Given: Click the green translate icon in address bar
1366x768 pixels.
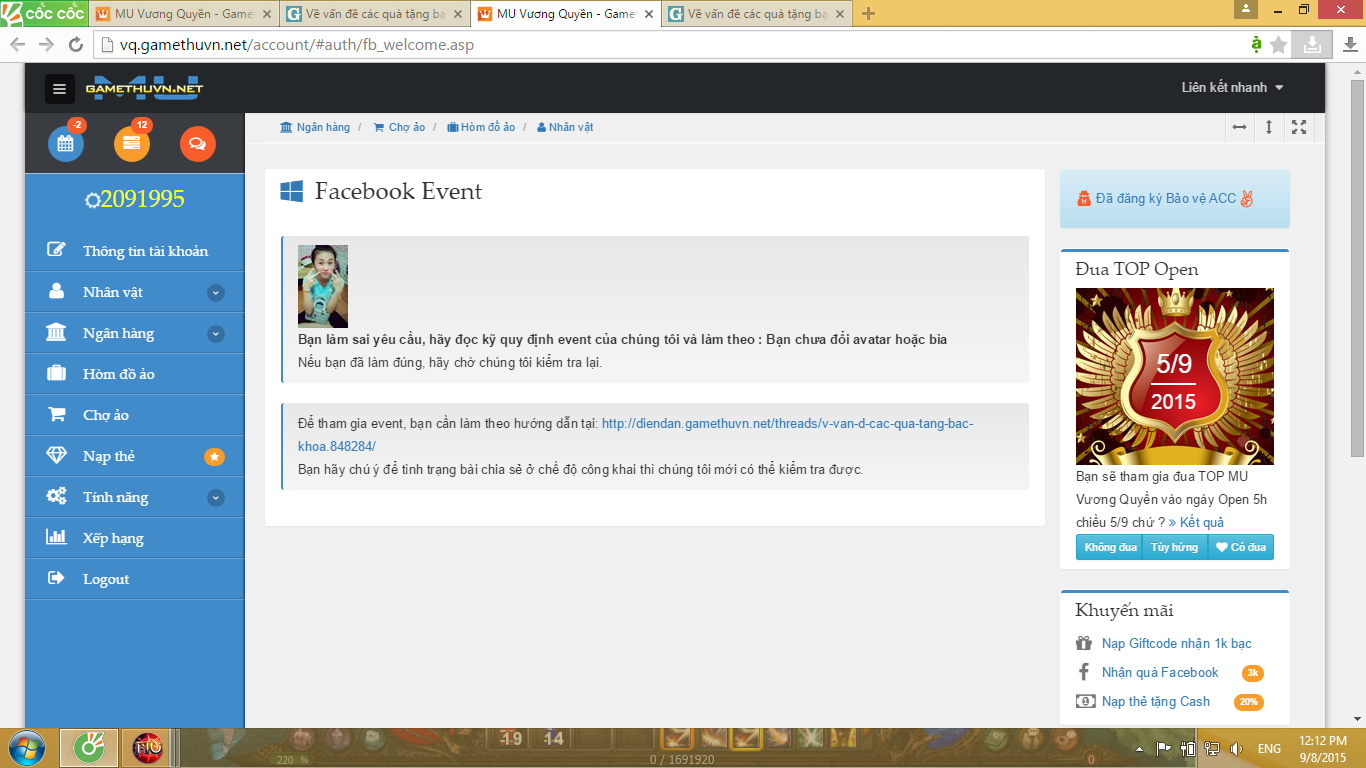Looking at the screenshot, I should [x=1256, y=45].
